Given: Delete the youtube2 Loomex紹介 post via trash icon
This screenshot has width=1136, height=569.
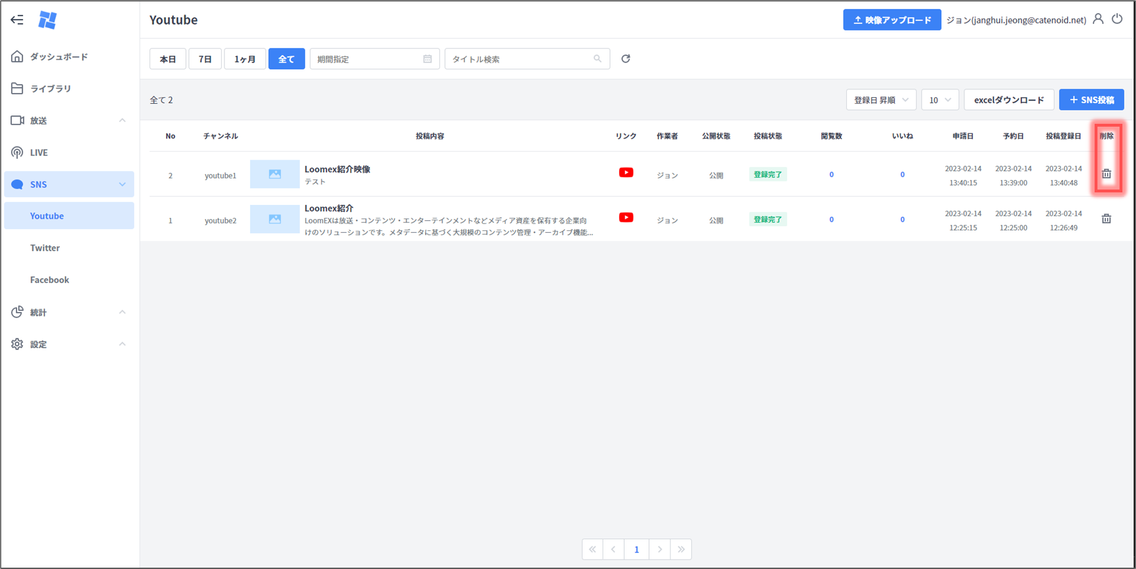Looking at the screenshot, I should point(1106,219).
